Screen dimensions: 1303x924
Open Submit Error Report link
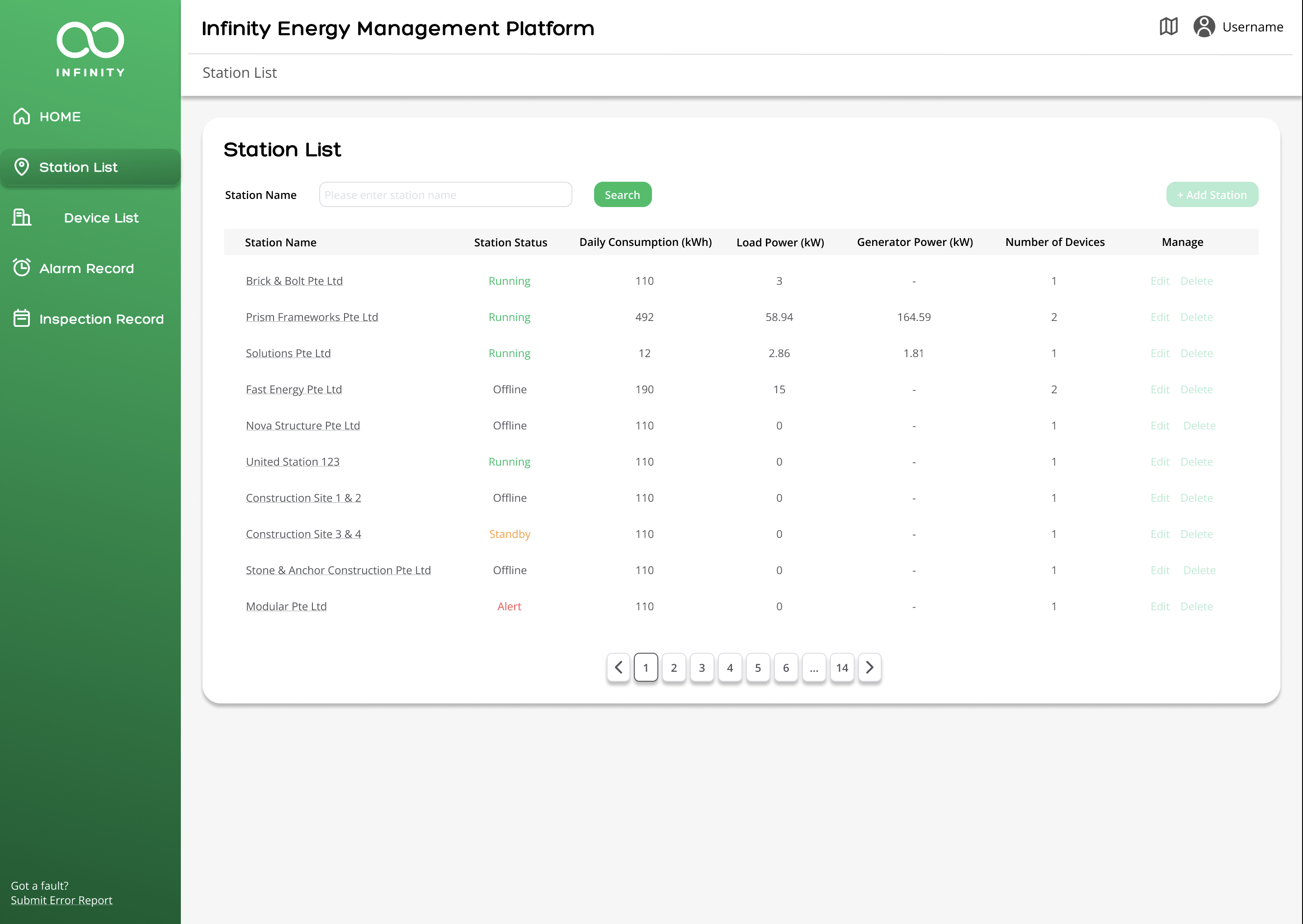(x=61, y=900)
